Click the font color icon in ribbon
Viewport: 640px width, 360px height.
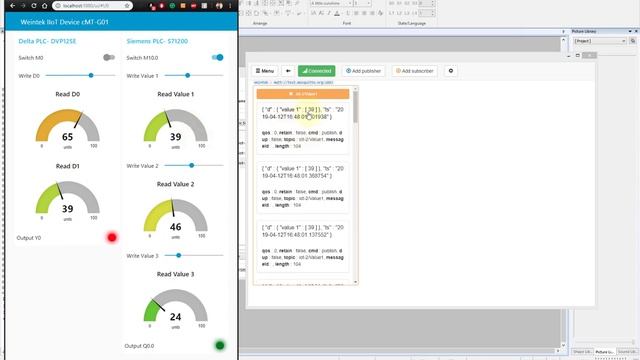(337, 13)
